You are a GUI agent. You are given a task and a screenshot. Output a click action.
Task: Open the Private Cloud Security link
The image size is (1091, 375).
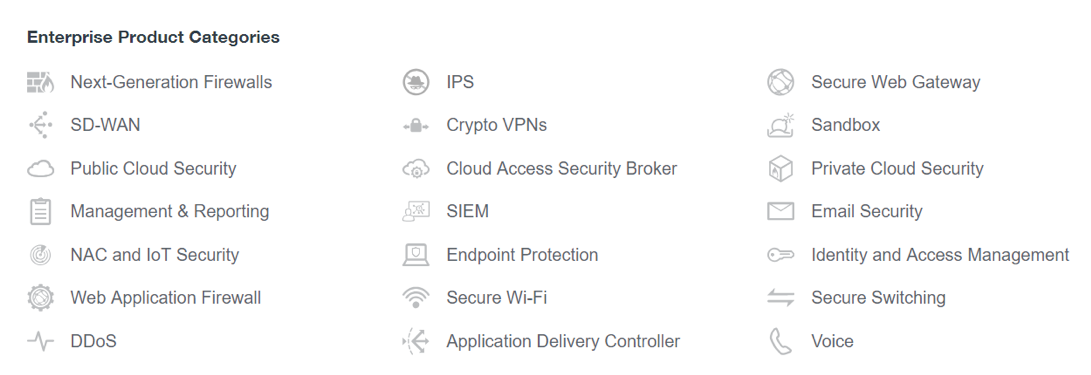(897, 168)
